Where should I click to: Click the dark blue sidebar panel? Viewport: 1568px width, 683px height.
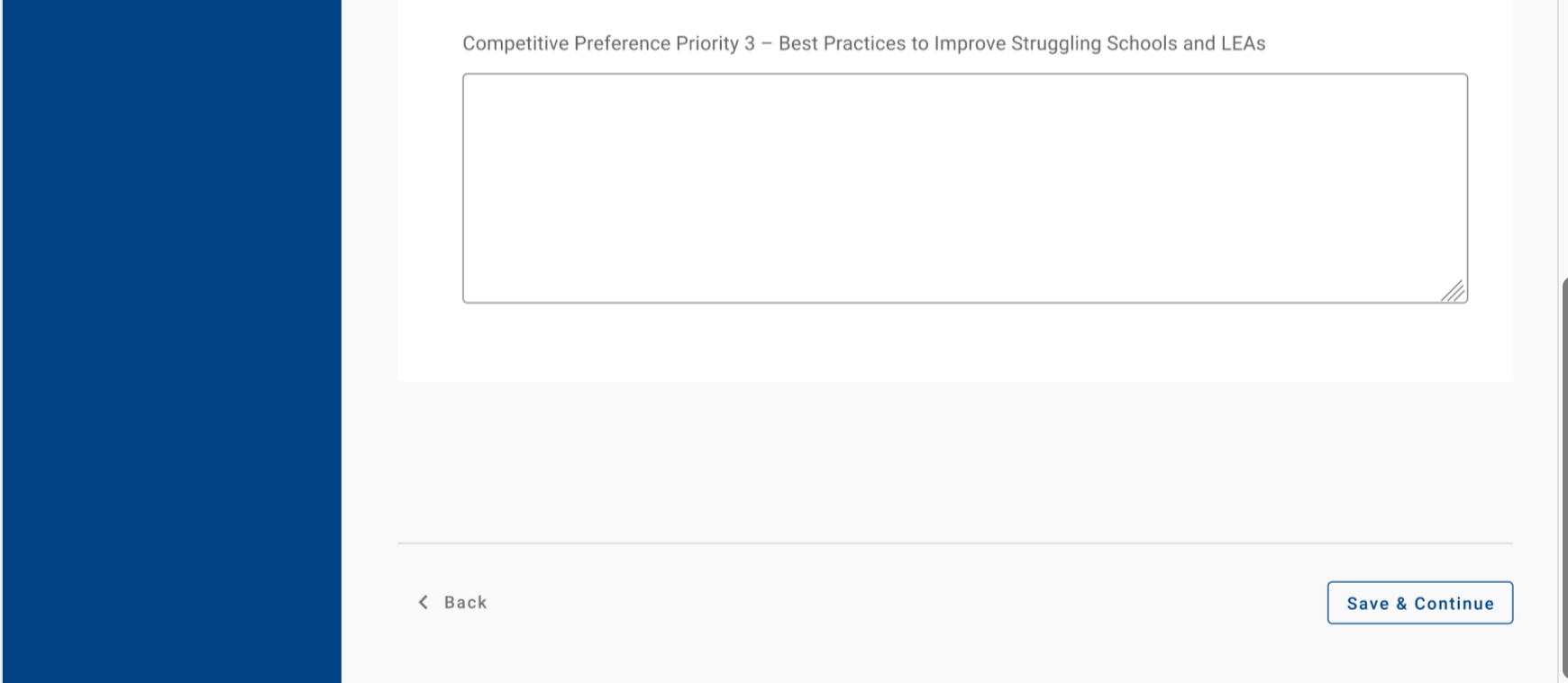click(x=171, y=342)
